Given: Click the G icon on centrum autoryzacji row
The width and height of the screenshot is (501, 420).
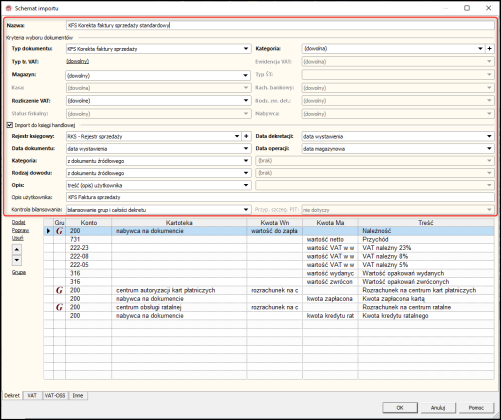Looking at the screenshot, I should pyautogui.click(x=60, y=290).
